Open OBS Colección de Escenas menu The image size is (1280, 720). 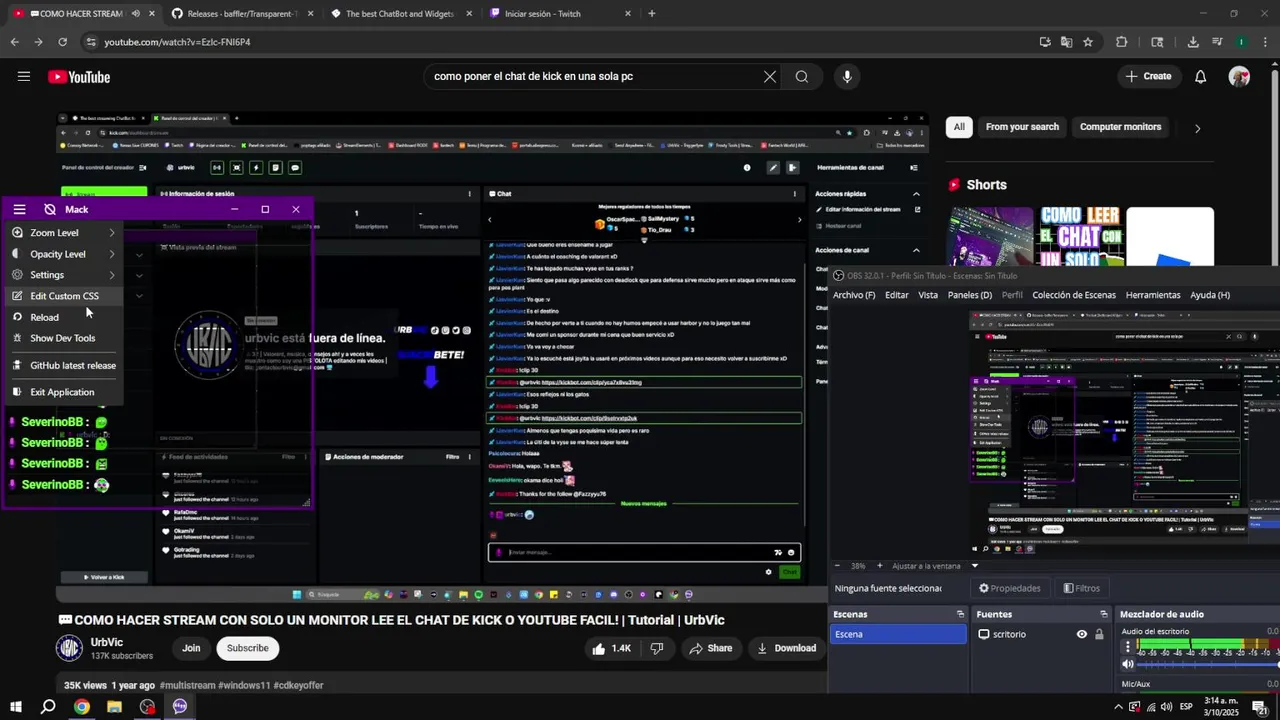(1074, 295)
